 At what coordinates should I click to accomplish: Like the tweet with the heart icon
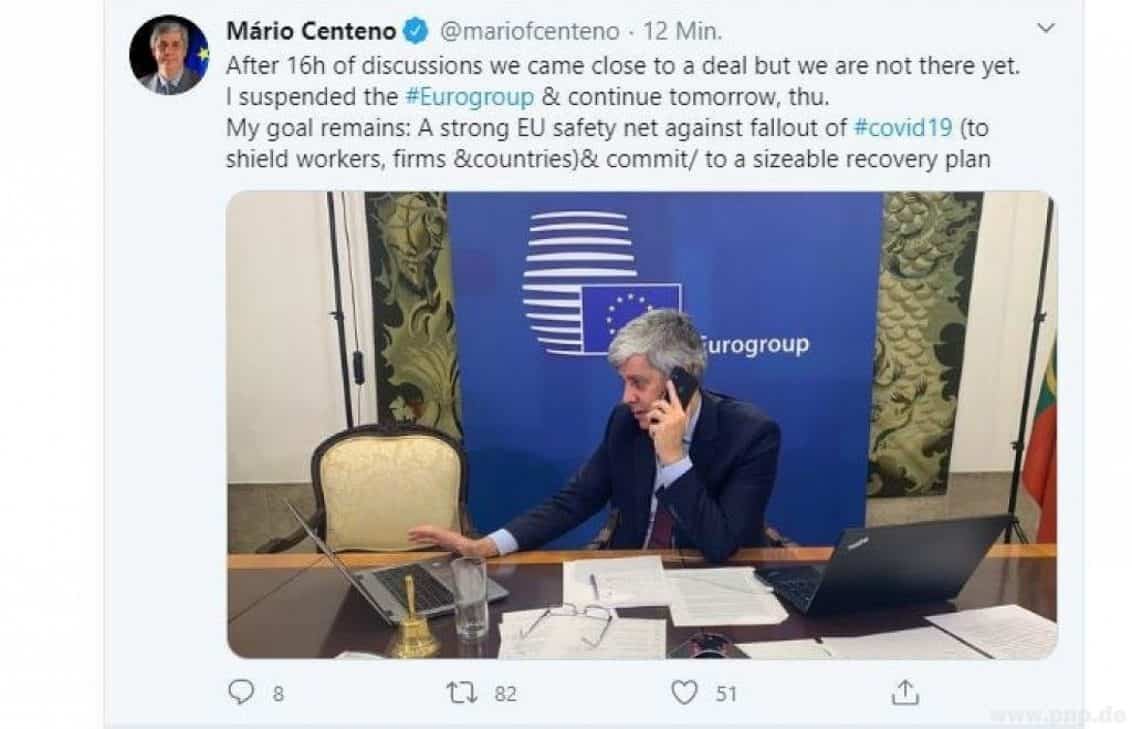[x=684, y=692]
